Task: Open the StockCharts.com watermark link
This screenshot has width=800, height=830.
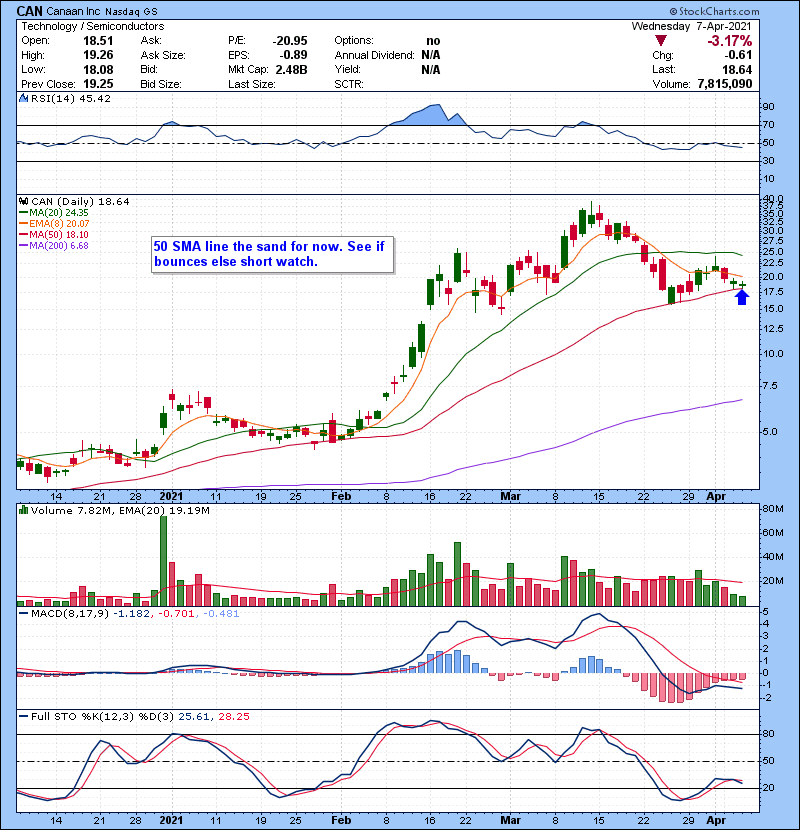Action: tap(718, 11)
